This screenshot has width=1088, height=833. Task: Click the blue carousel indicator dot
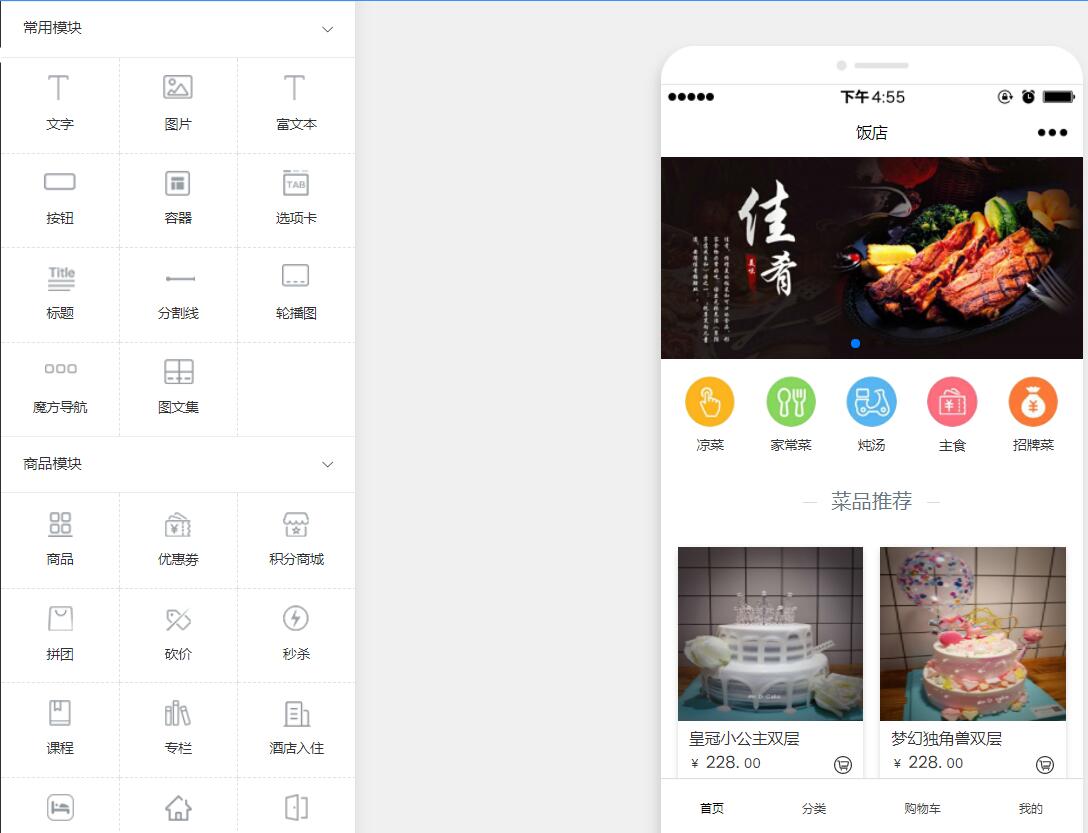point(856,343)
